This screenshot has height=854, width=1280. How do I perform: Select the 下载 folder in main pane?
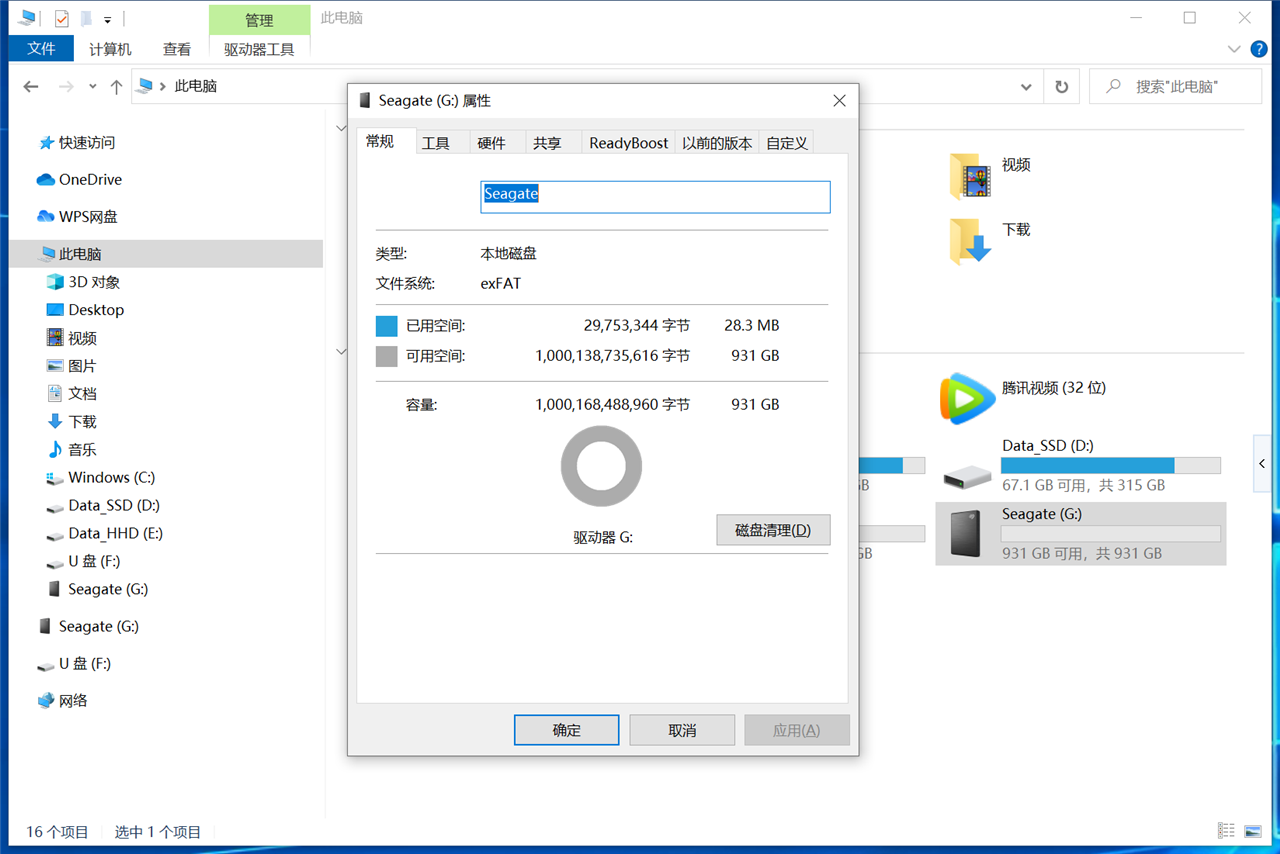tap(990, 240)
